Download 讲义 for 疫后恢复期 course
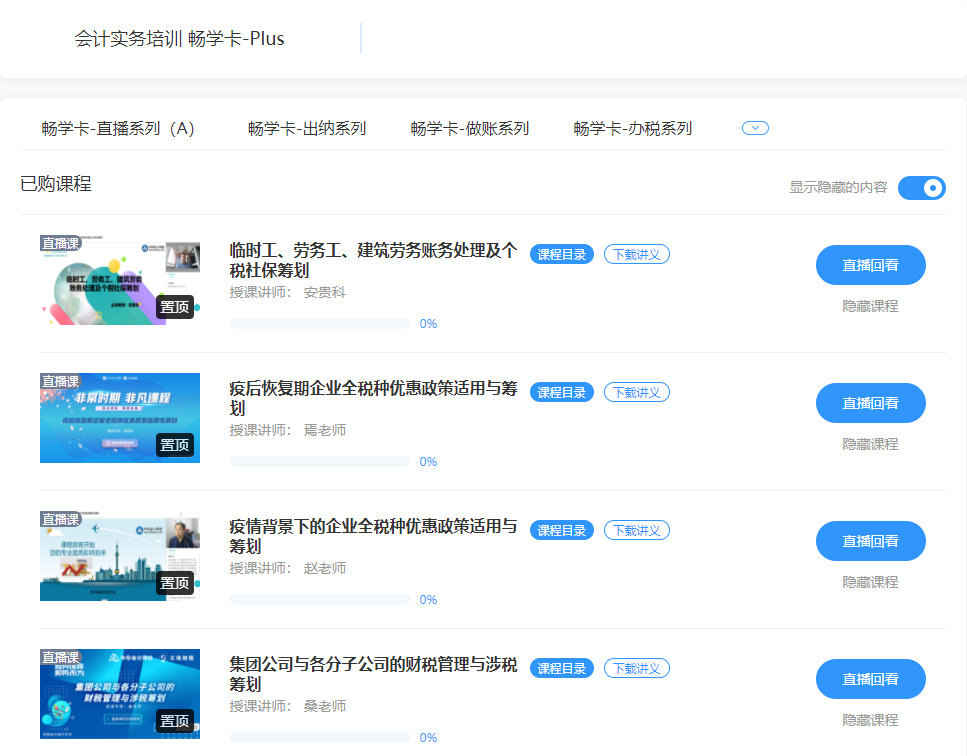Viewport: 967px width, 756px height. [637, 392]
